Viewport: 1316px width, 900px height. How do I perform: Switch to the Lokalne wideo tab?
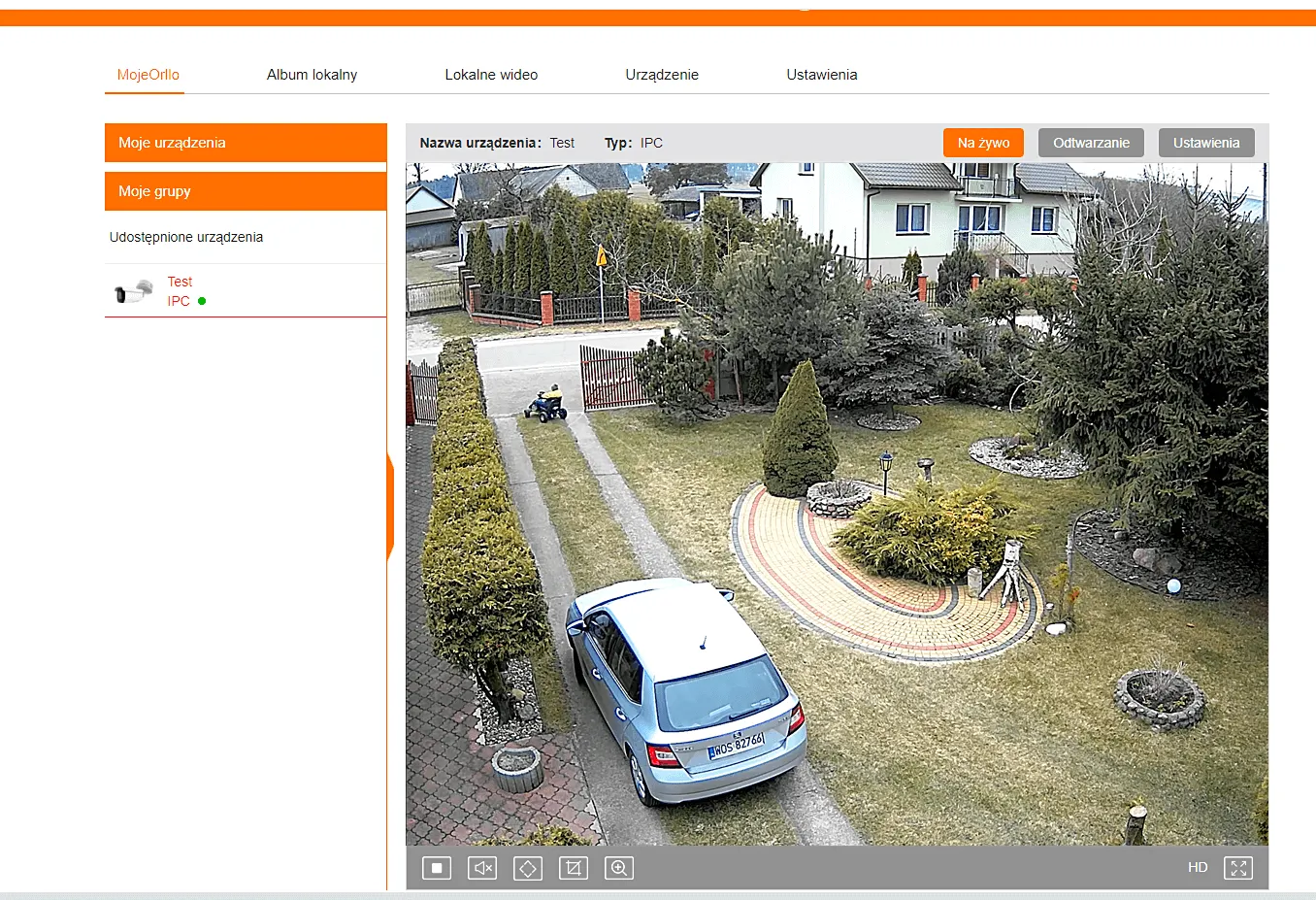coord(491,75)
